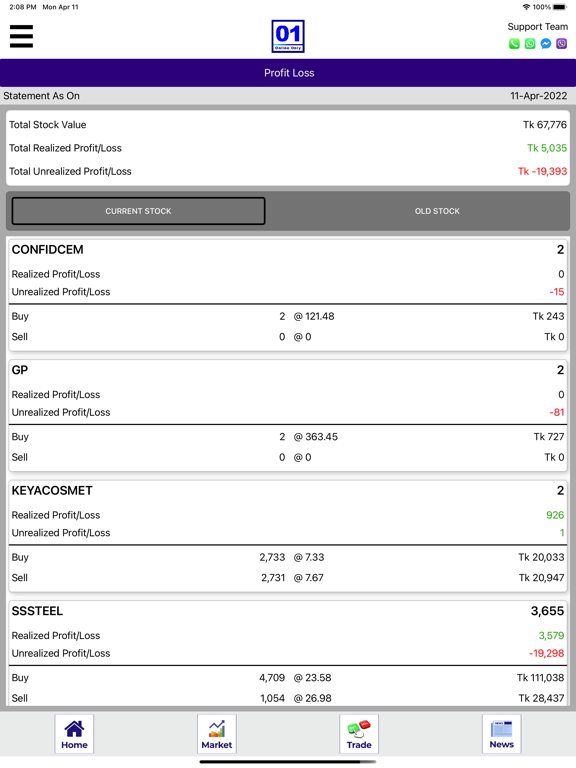The image size is (576, 768).
Task: Click CONFIDCEM buy amount Tk 243
Action: click(x=548, y=316)
